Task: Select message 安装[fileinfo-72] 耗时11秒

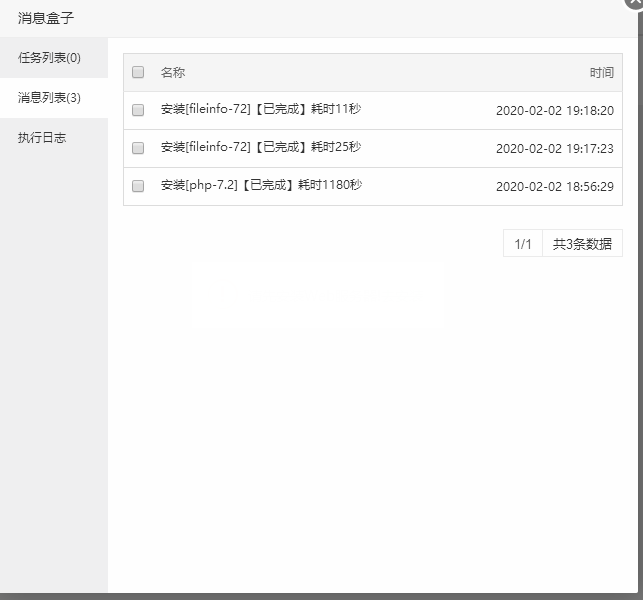Action: pyautogui.click(x=261, y=109)
